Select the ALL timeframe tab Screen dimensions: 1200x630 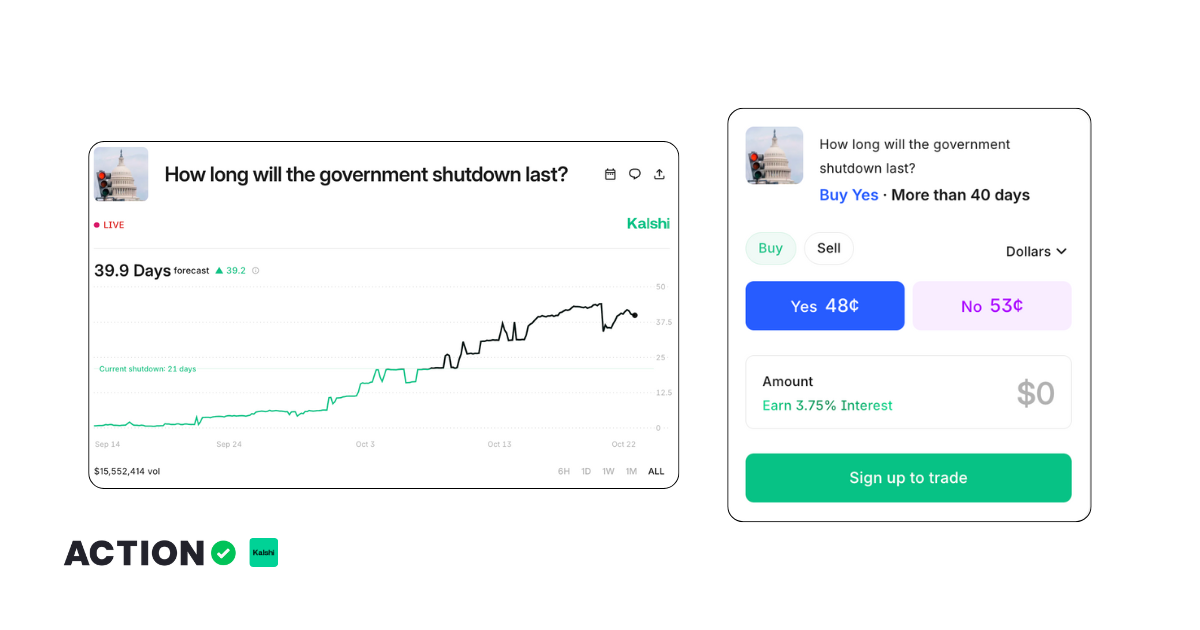(x=656, y=471)
